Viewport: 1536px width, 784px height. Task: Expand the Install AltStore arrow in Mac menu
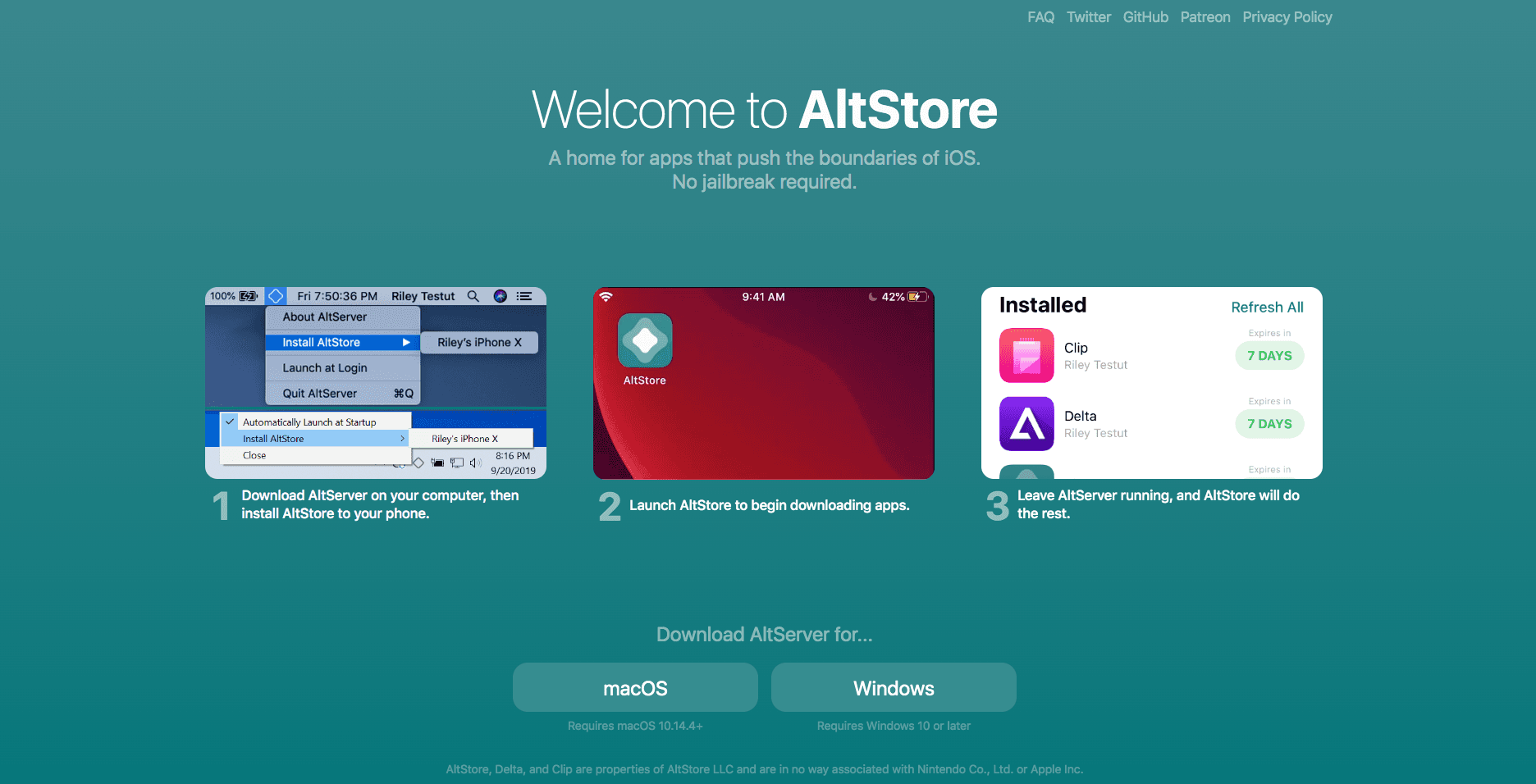coord(406,342)
